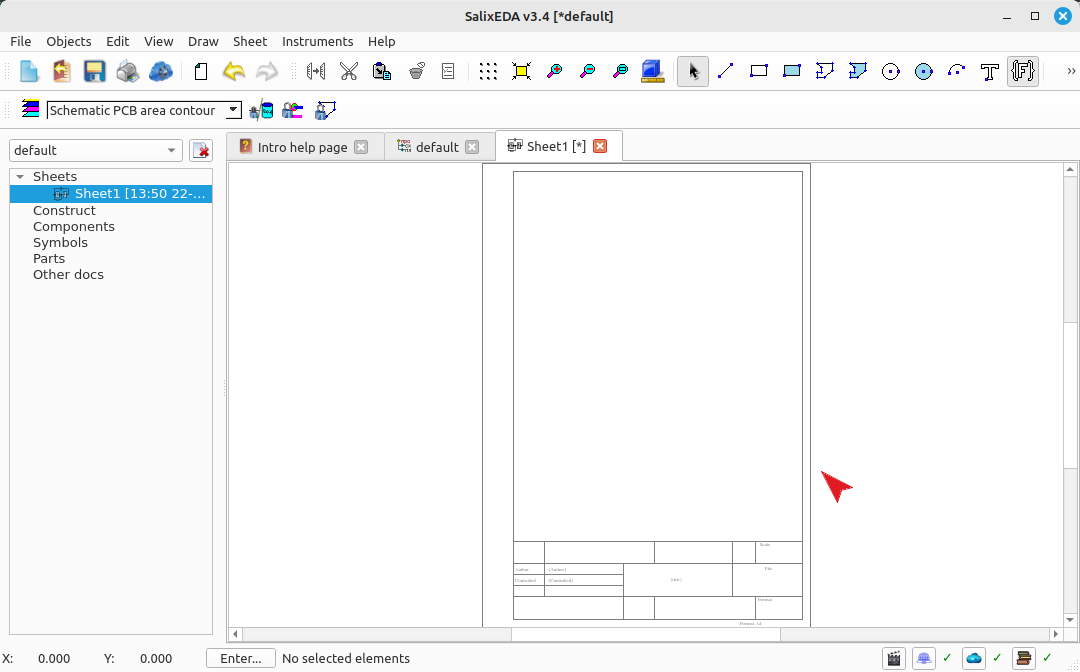This screenshot has width=1080, height=672.
Task: Click the globe network status icon
Action: 924,658
